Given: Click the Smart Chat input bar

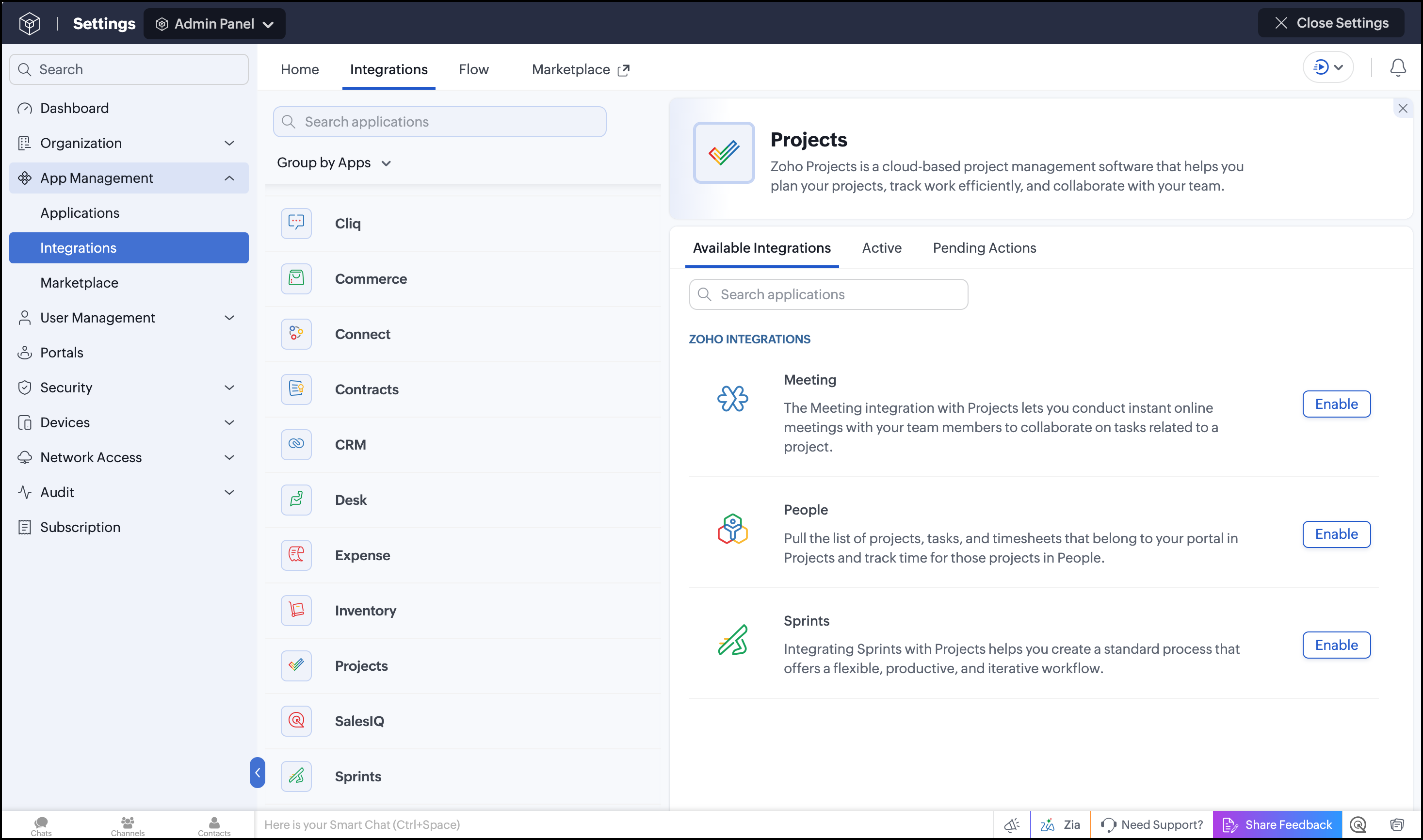Looking at the screenshot, I should [625, 824].
